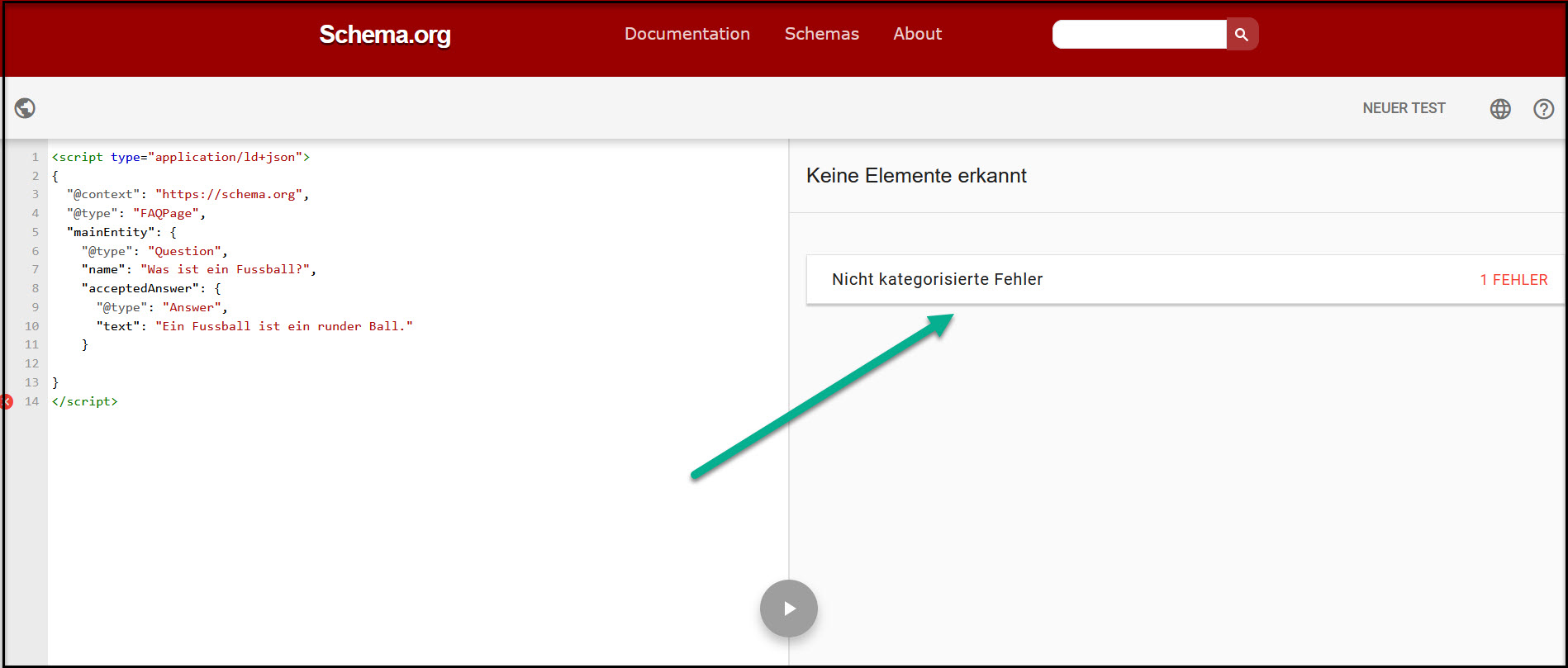Click the site search input field
This screenshot has height=668, width=1568.
pos(1139,34)
